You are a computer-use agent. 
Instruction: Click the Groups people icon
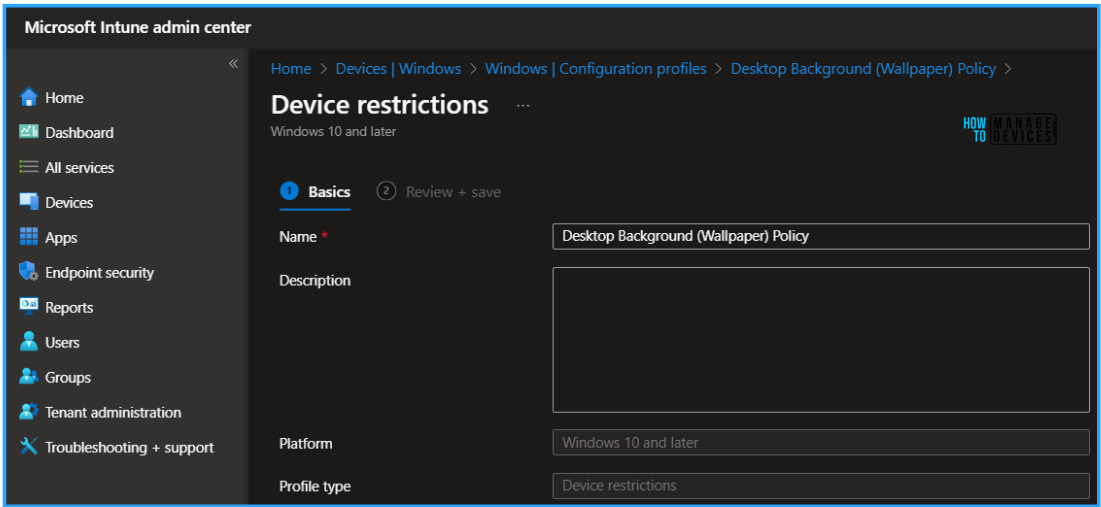29,377
